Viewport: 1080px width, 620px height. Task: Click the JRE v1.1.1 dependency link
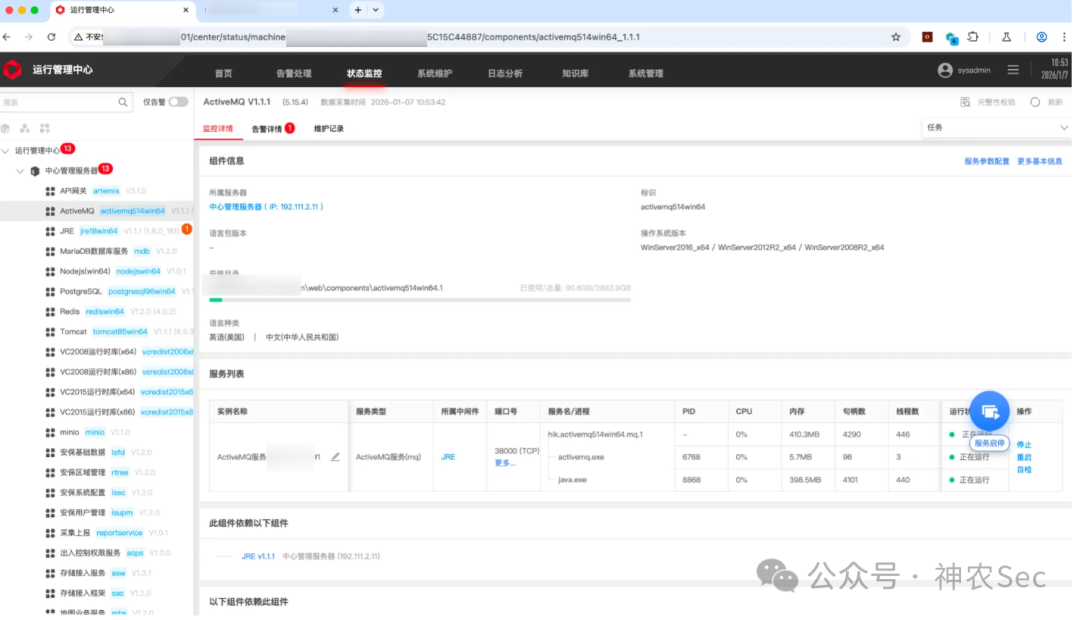(x=258, y=557)
